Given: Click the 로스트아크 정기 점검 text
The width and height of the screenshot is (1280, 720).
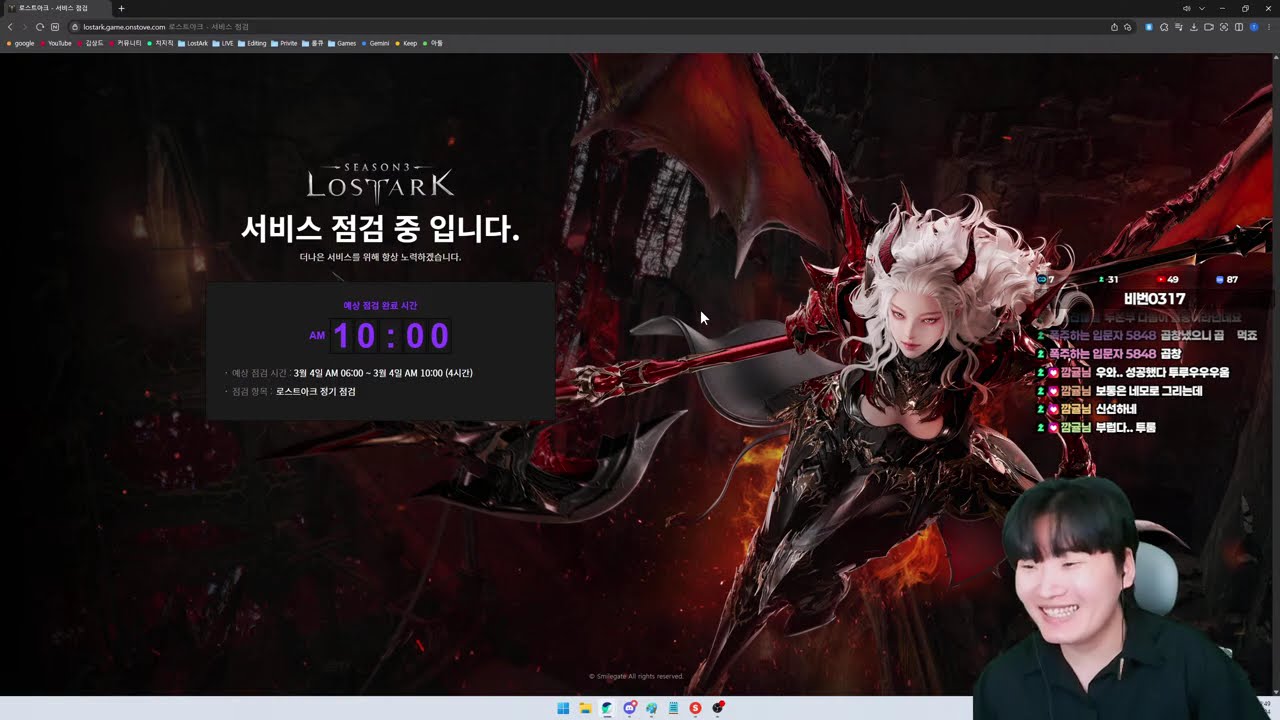Looking at the screenshot, I should coord(315,392).
